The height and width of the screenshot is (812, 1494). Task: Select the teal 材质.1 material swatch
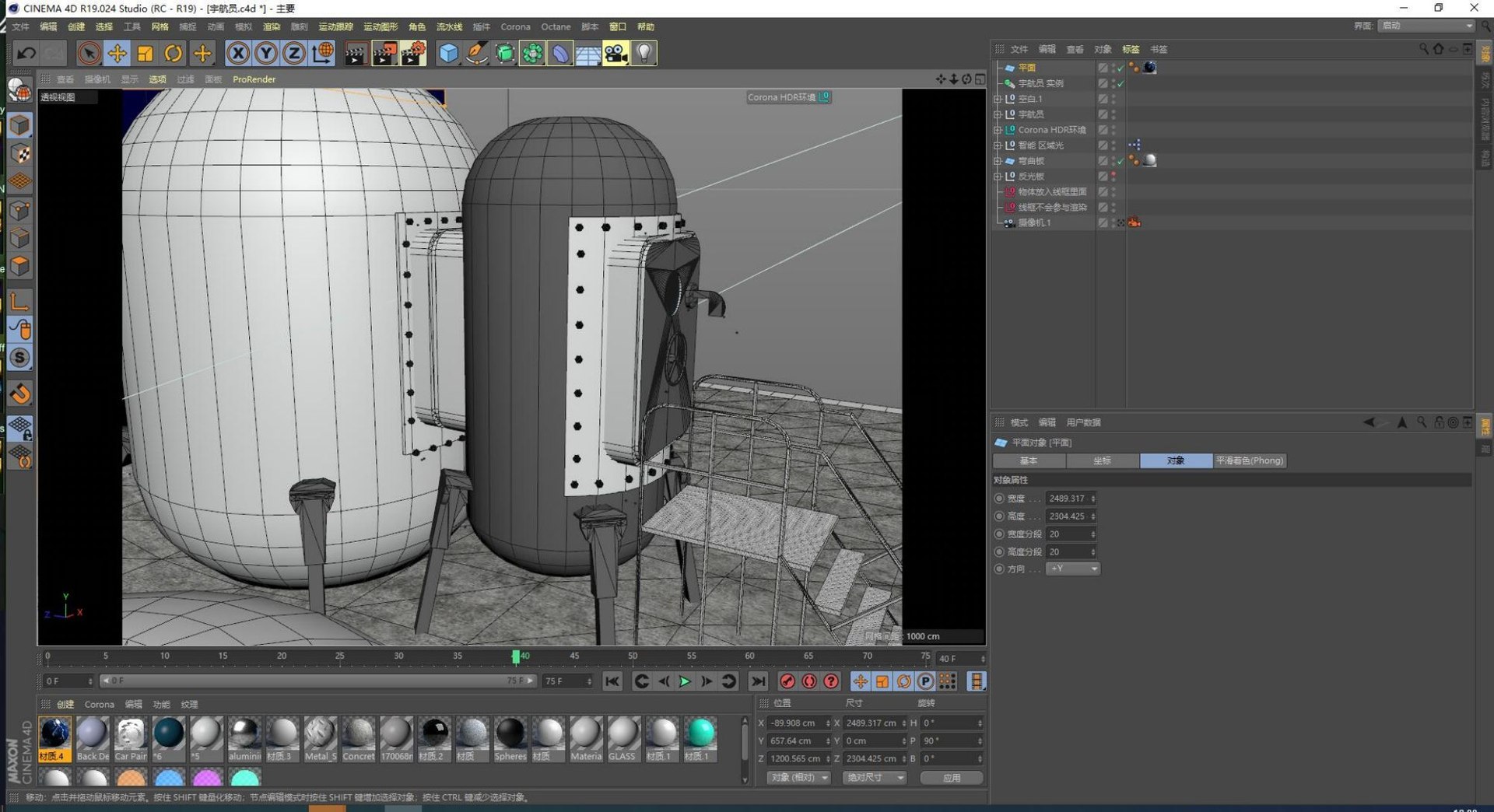tap(700, 739)
